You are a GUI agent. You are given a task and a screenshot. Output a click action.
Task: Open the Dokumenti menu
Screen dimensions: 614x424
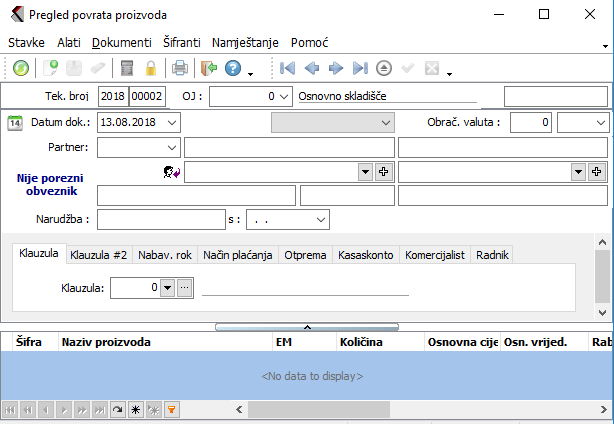click(121, 43)
